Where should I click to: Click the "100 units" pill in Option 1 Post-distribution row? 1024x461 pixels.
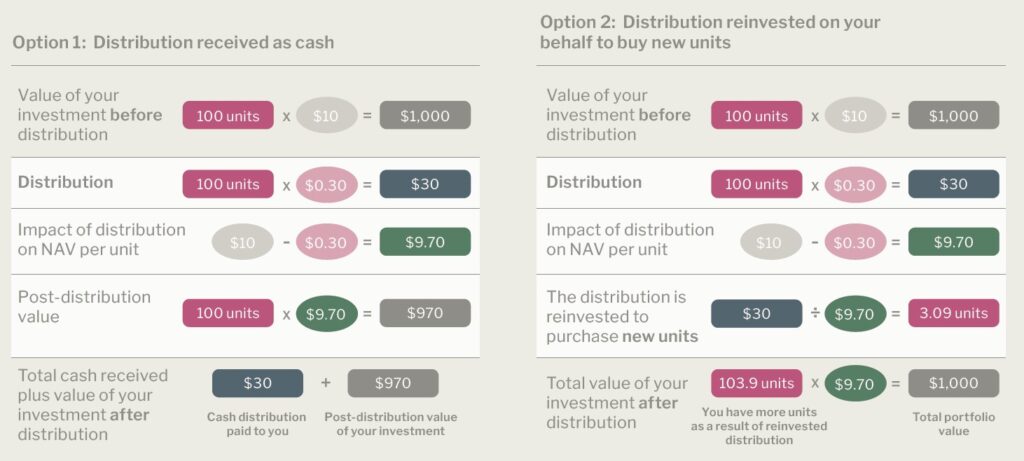[x=227, y=314]
